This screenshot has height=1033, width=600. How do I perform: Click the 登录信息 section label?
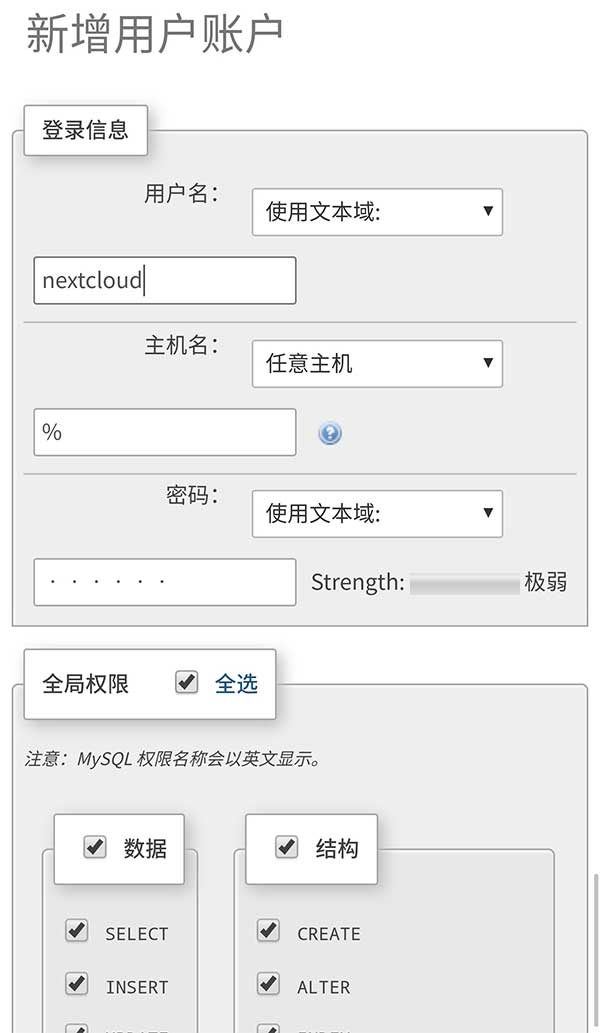point(85,128)
